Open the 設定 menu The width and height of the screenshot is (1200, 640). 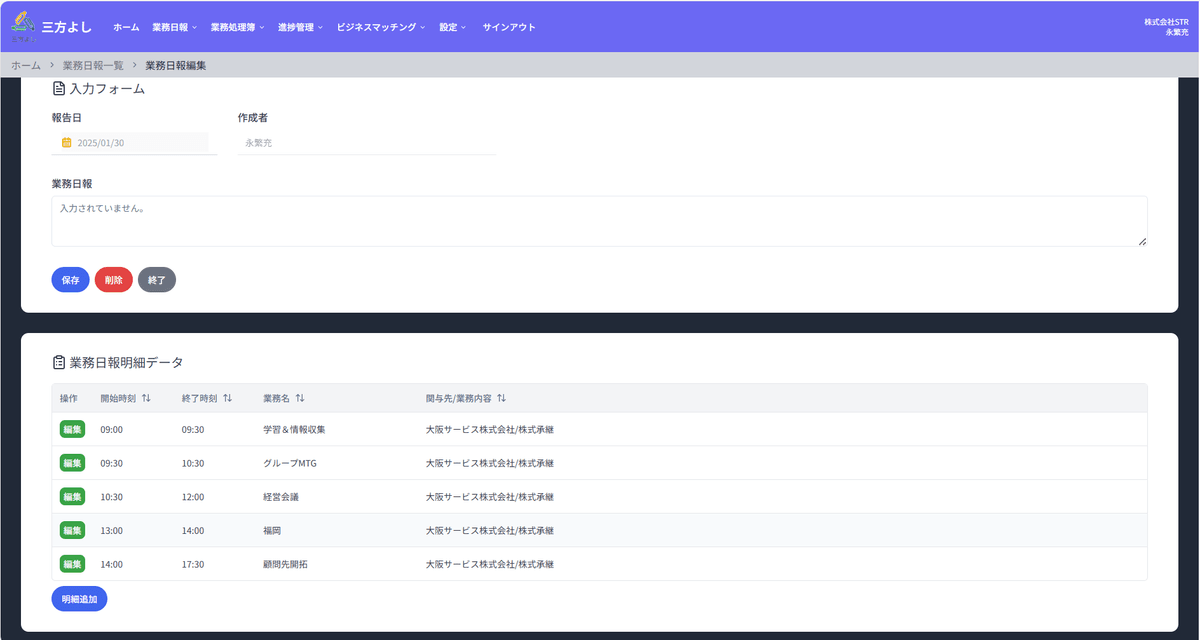pyautogui.click(x=452, y=27)
